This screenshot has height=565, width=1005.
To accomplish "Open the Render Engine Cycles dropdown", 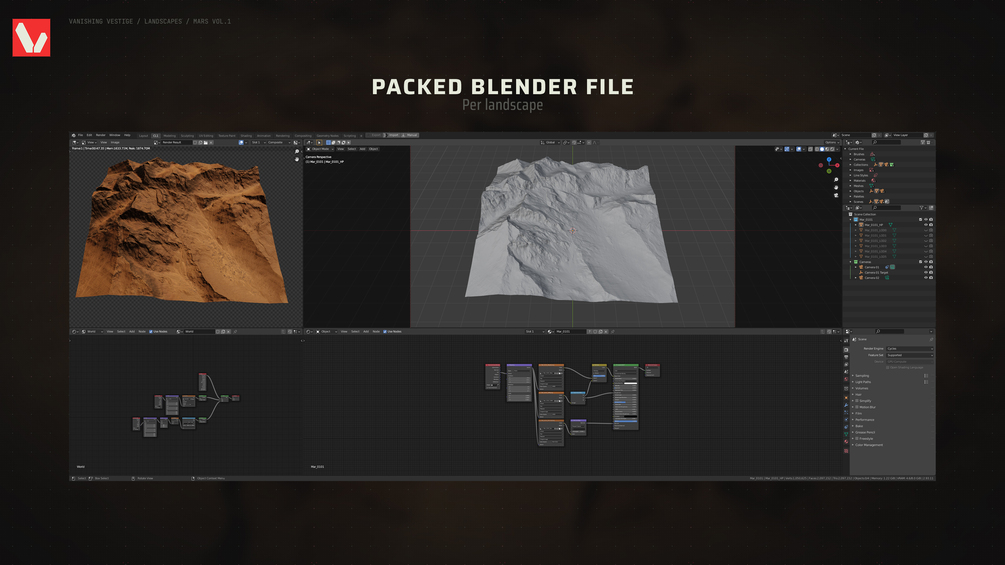I will point(910,348).
